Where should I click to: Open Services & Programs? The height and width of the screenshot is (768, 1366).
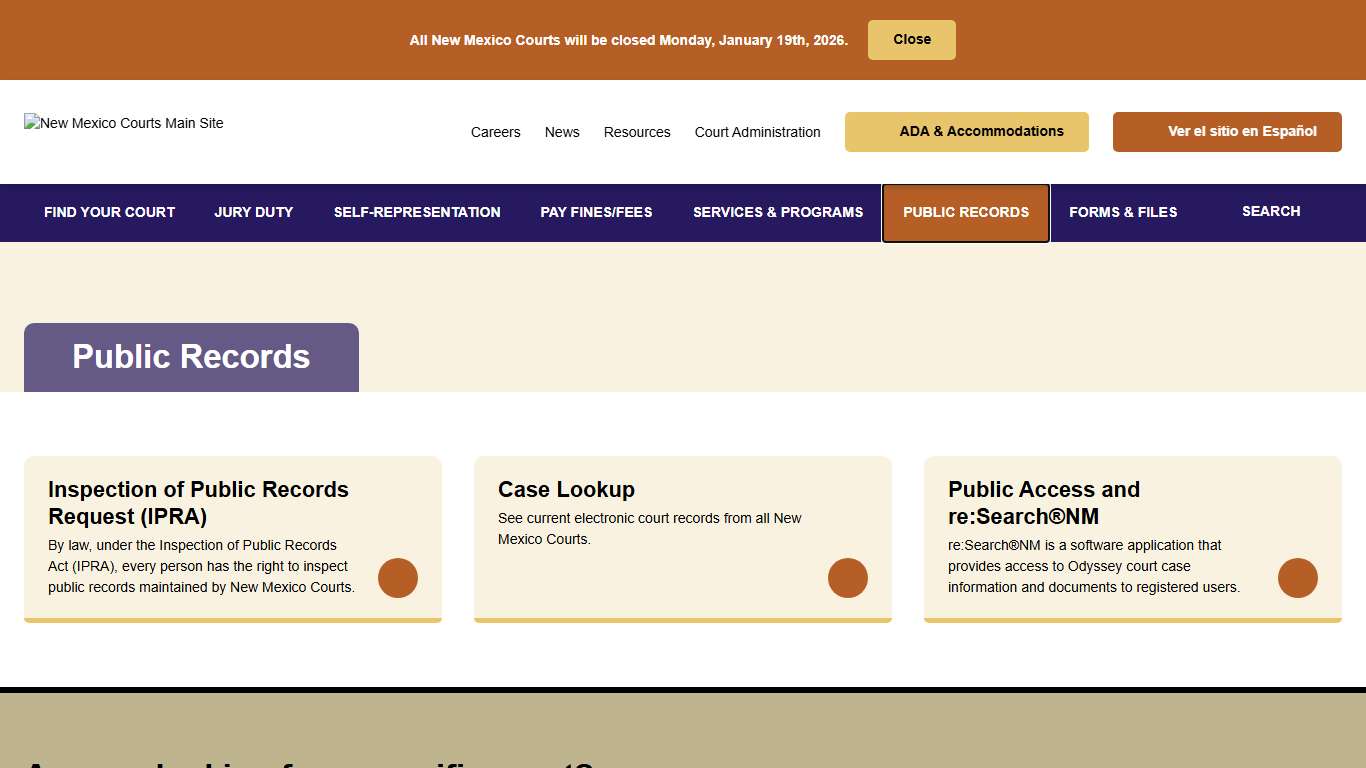tap(778, 212)
